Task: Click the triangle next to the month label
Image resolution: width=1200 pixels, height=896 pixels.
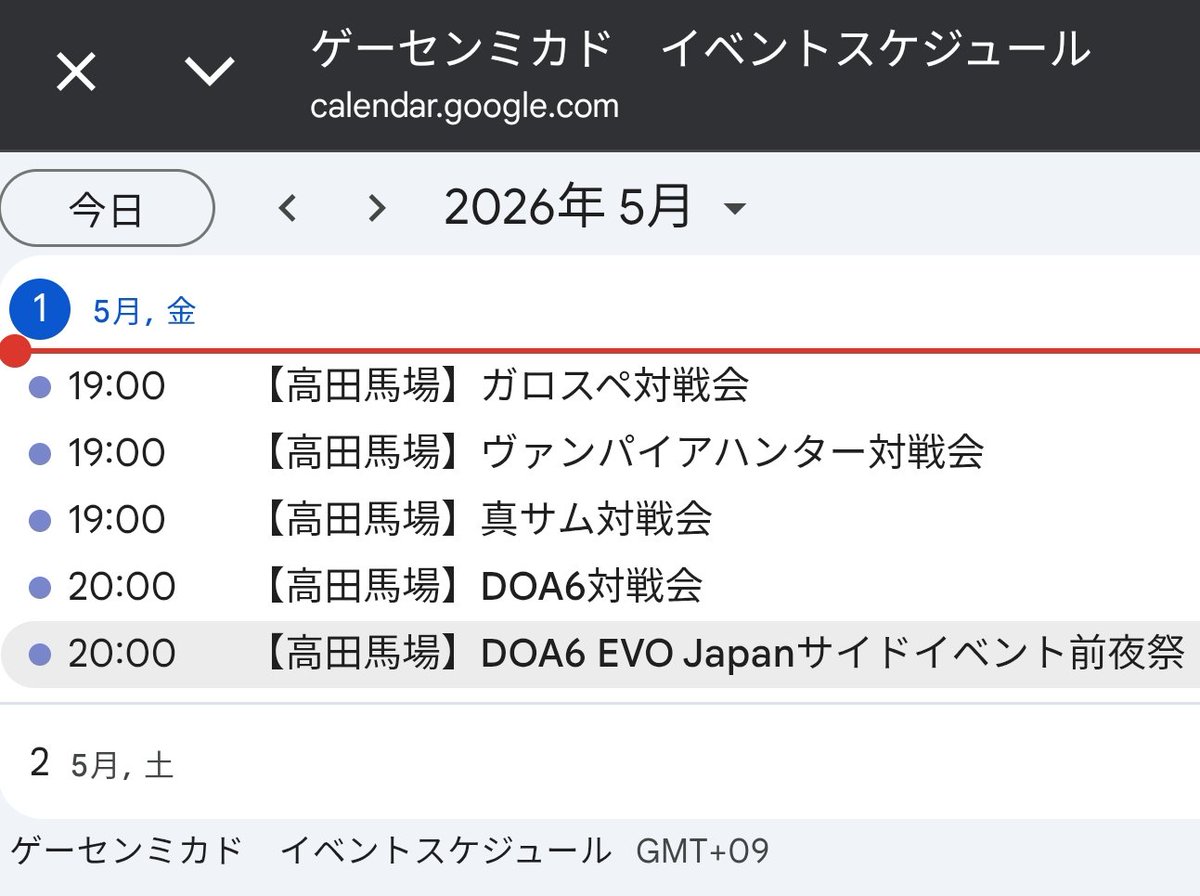Action: pyautogui.click(x=734, y=211)
